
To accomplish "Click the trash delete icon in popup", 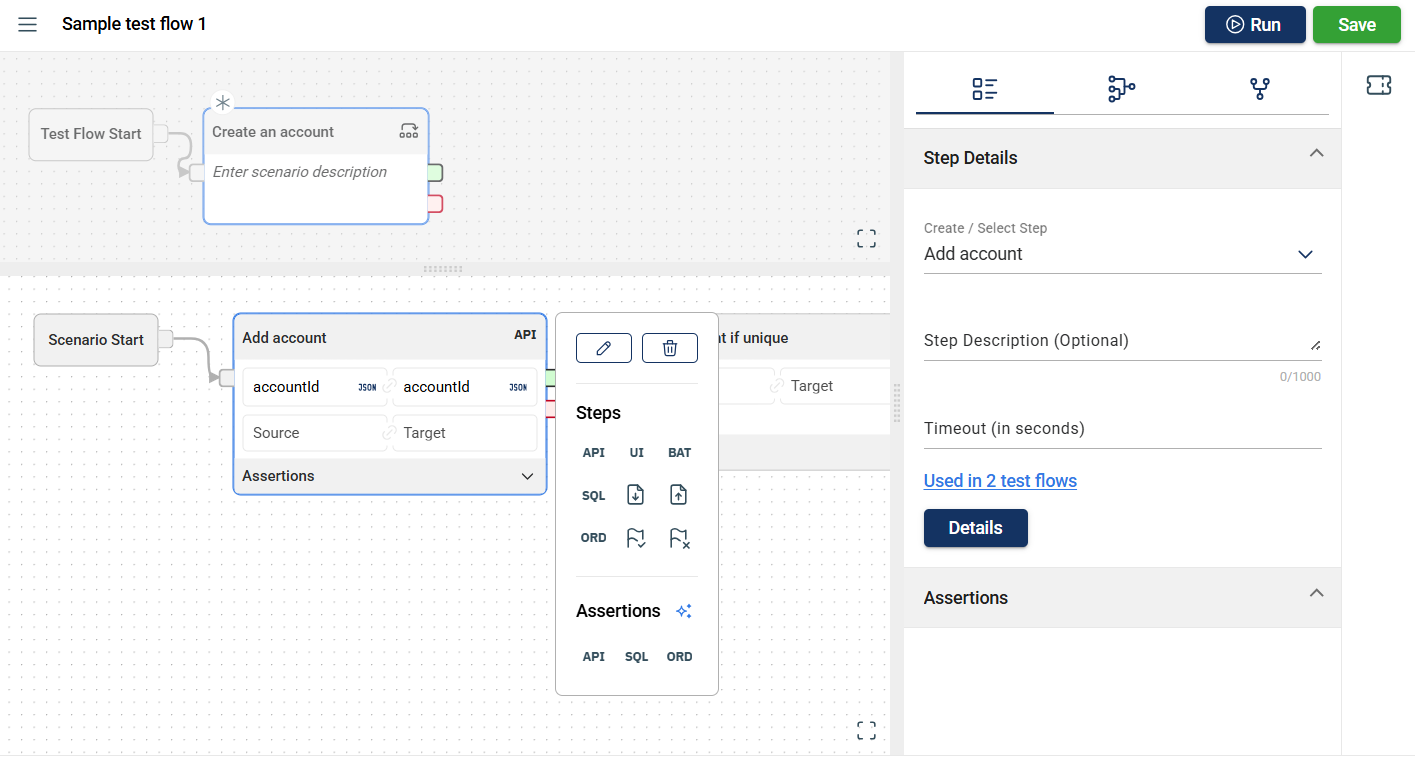I will coord(669,348).
